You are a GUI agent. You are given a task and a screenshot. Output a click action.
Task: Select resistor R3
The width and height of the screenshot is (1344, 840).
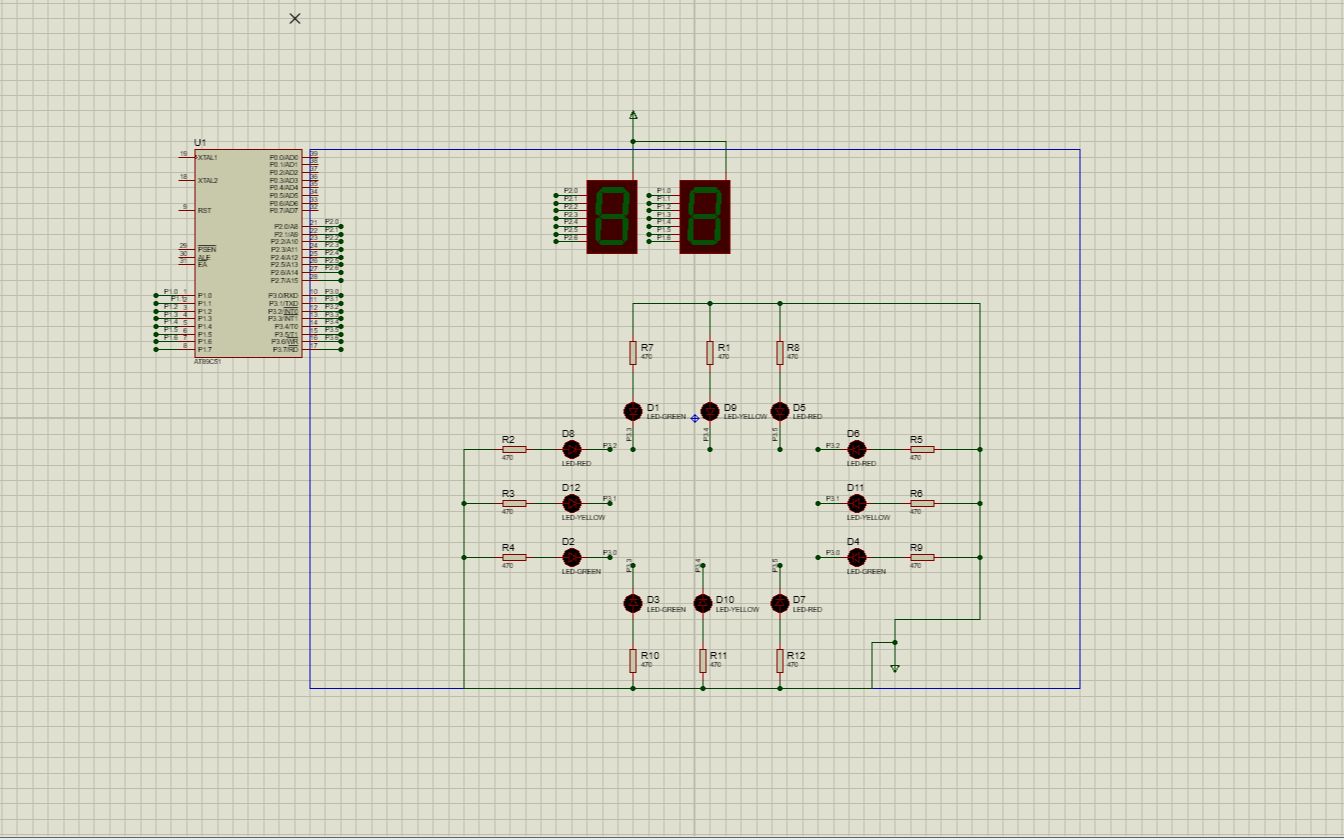tap(514, 503)
